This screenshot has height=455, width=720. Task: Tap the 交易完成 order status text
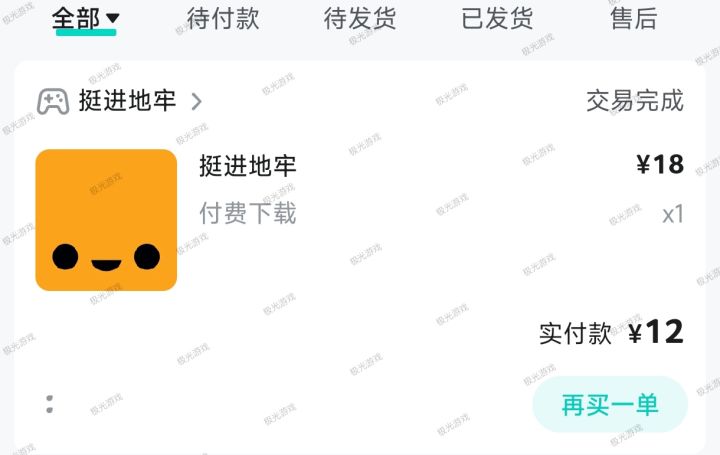(635, 101)
